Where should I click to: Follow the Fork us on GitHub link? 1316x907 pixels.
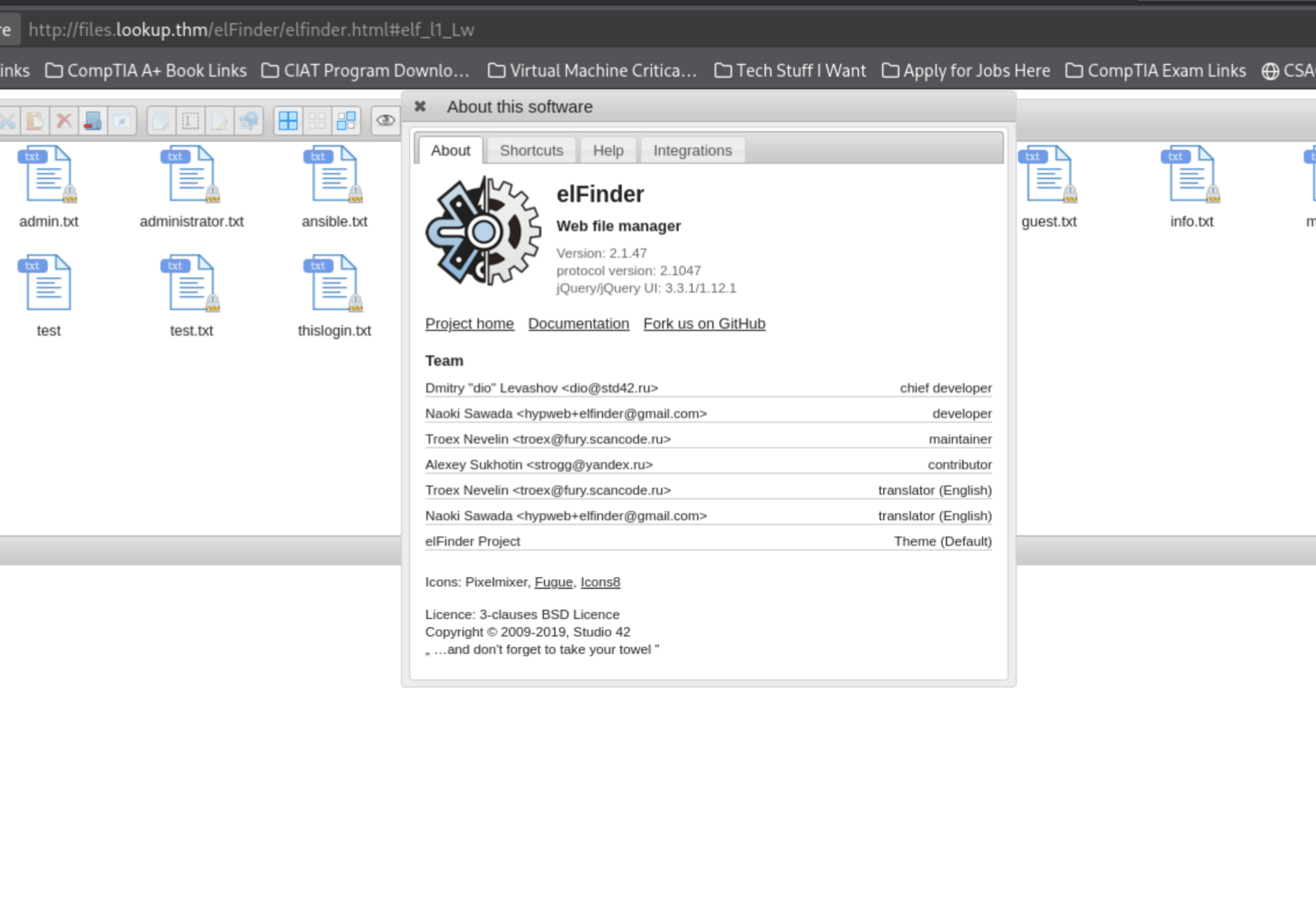click(x=705, y=324)
